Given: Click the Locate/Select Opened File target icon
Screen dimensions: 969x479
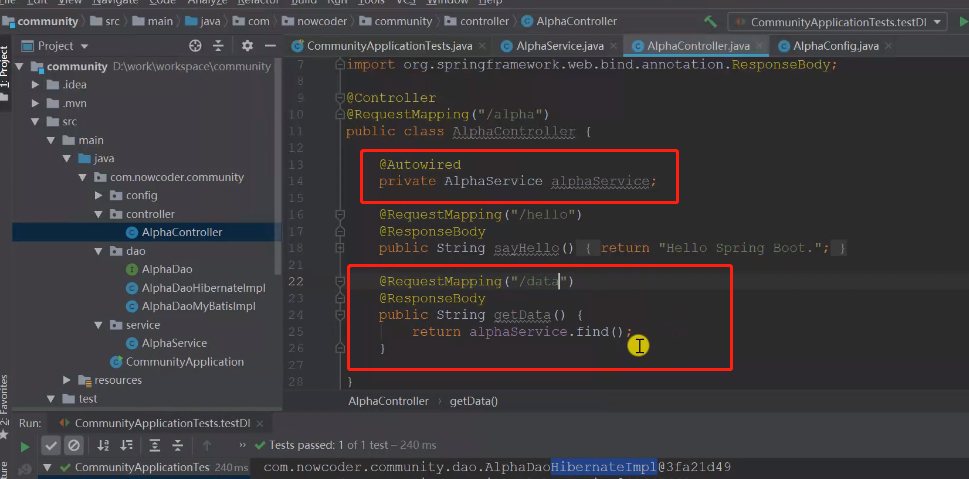Looking at the screenshot, I should click(195, 46).
